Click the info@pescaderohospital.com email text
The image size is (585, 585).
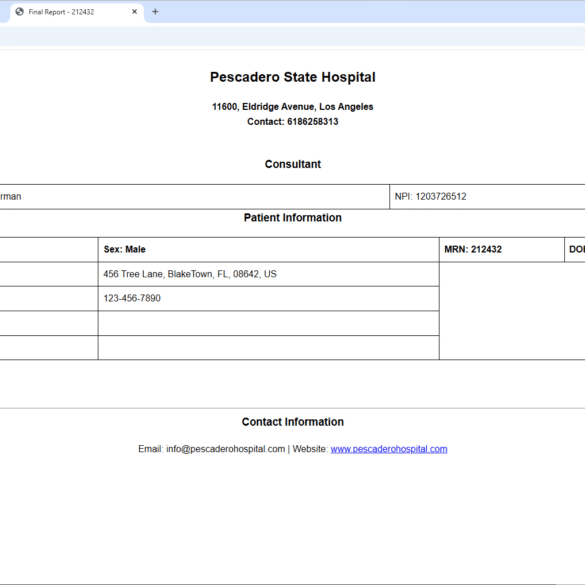[225, 449]
